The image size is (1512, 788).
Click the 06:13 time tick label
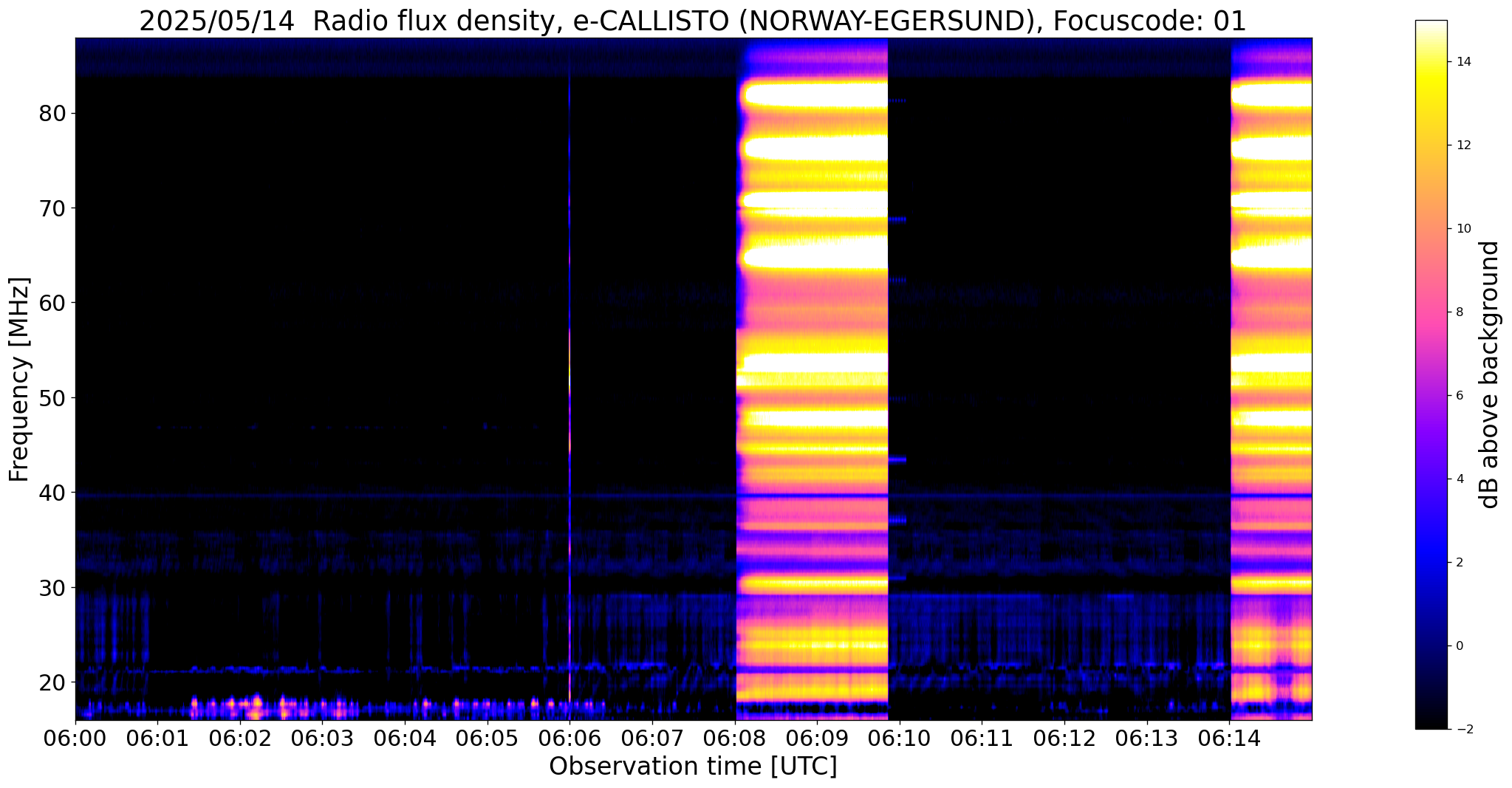[1147, 739]
